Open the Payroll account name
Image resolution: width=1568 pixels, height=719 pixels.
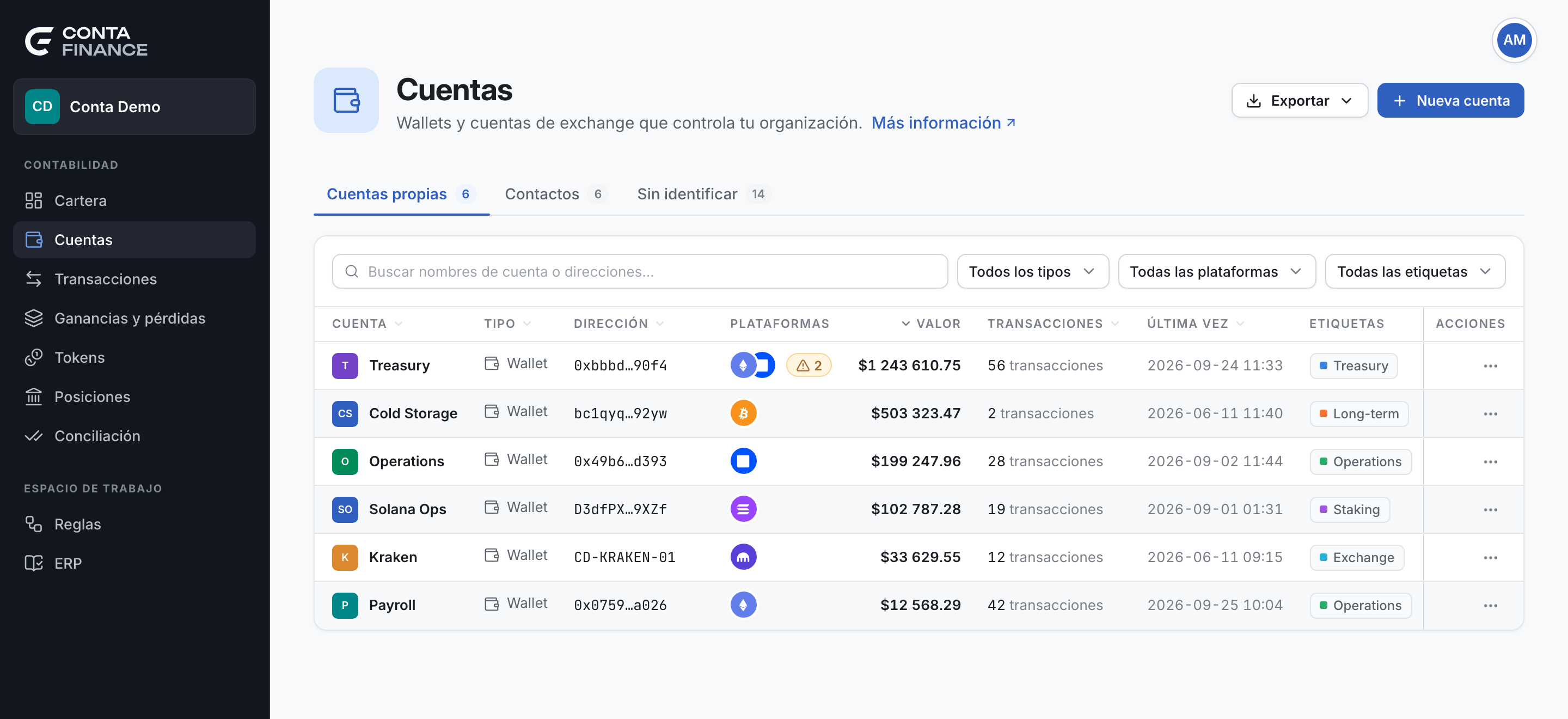pos(392,605)
